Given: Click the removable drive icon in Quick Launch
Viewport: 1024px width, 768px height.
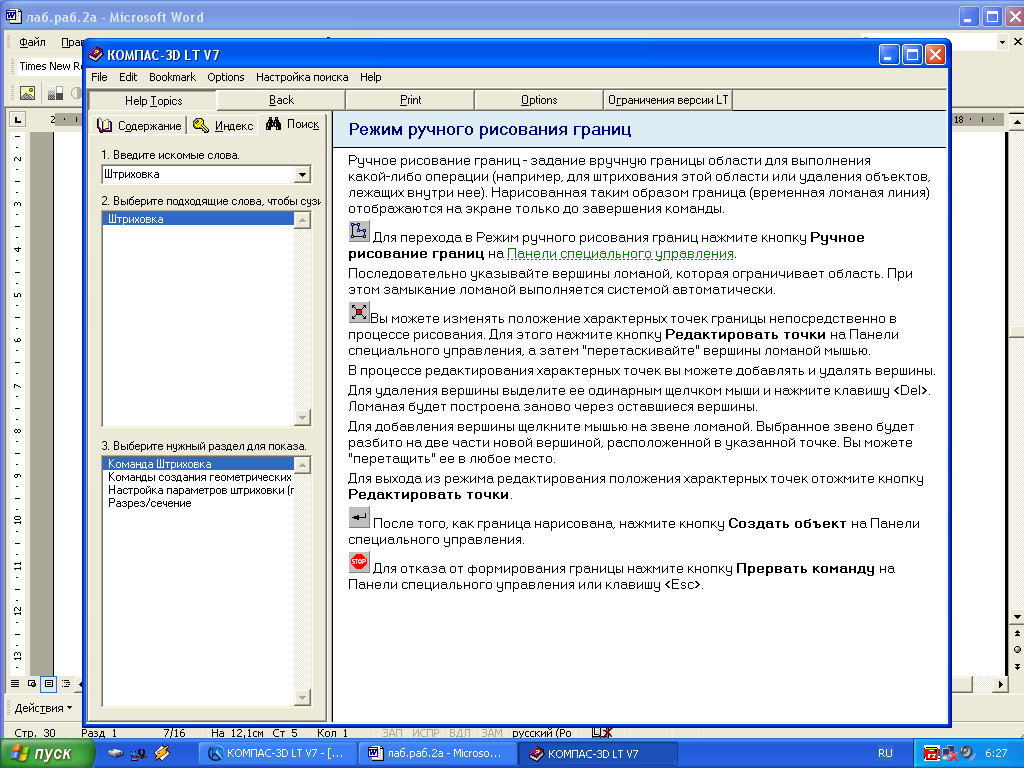Looking at the screenshot, I should click(116, 754).
